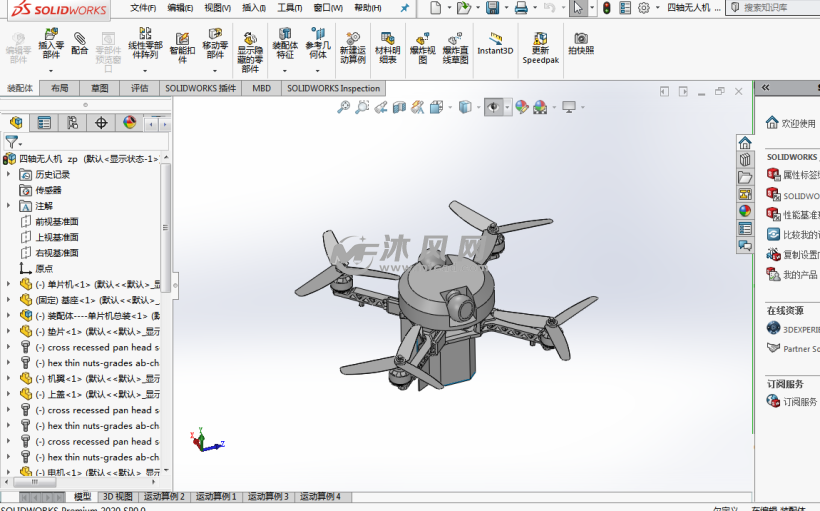
Task: Switch to the 运动算例 2 tab
Action: pos(164,496)
